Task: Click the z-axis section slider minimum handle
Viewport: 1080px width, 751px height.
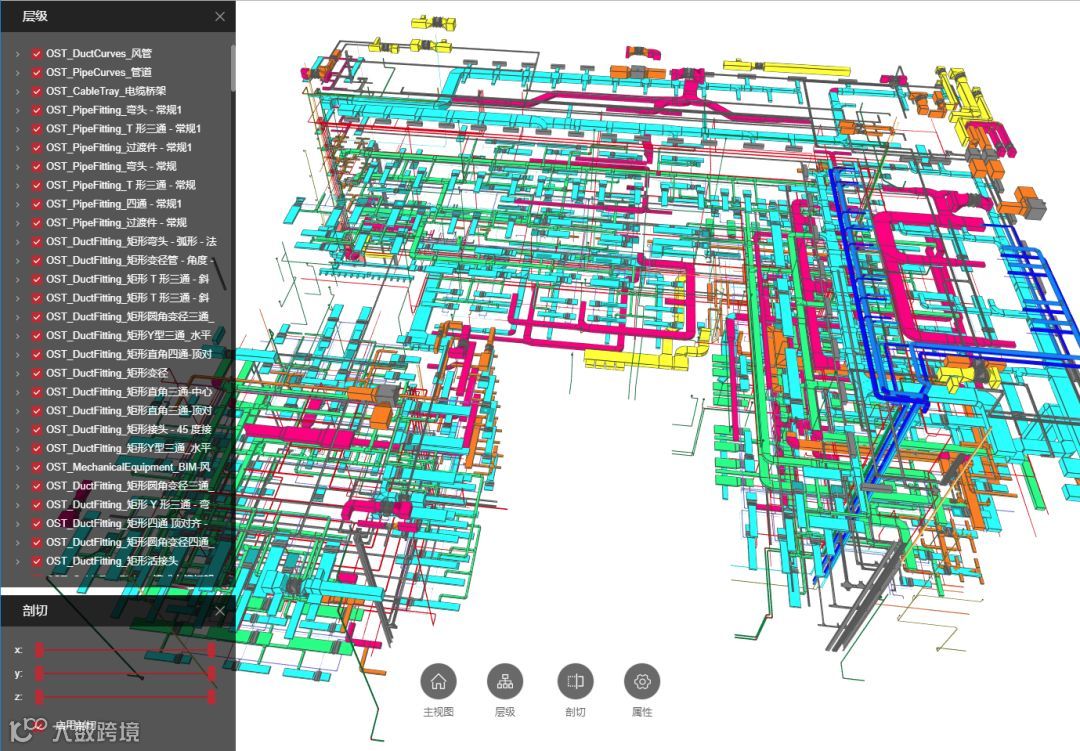Action: point(40,697)
